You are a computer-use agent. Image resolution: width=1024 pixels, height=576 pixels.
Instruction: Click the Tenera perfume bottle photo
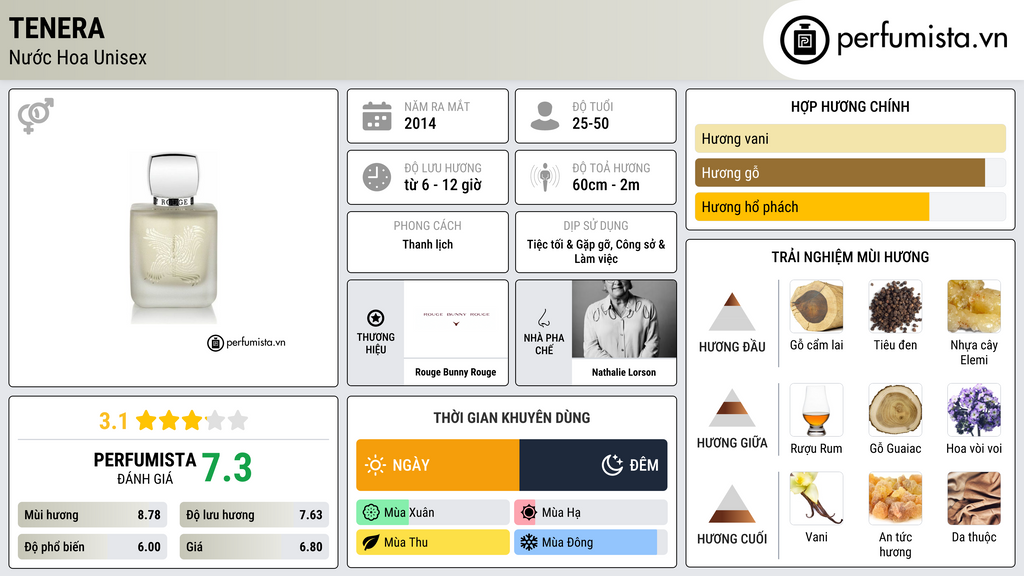(174, 238)
